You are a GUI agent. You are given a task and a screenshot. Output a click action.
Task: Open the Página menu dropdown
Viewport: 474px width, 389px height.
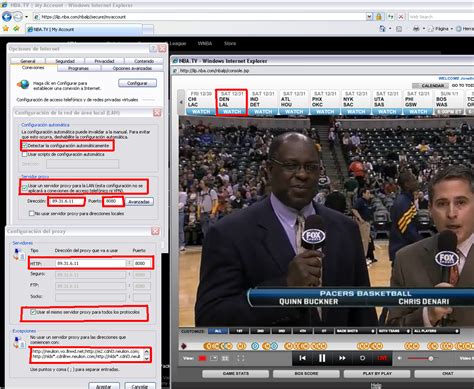point(441,29)
